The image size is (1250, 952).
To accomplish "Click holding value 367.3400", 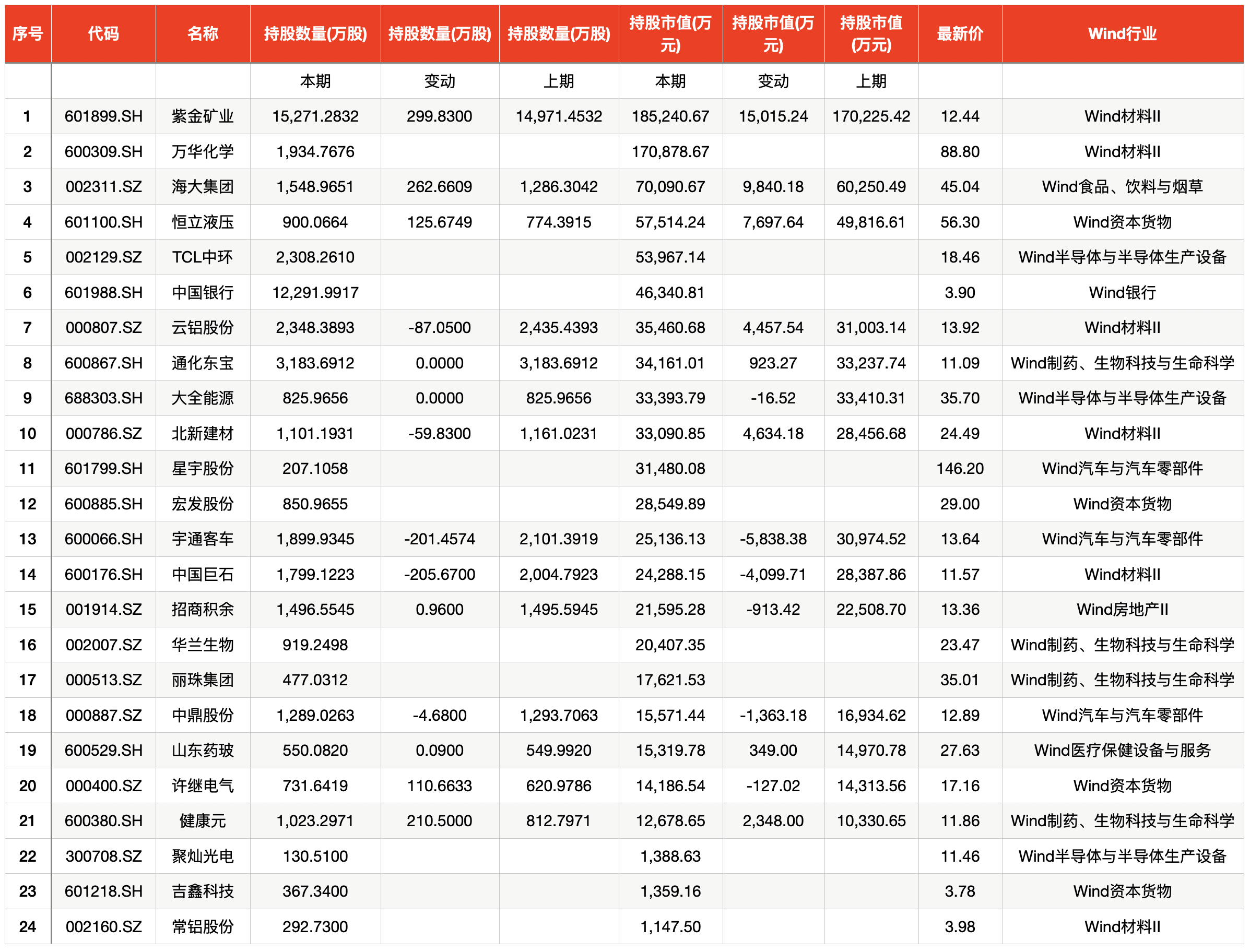I will tap(316, 892).
